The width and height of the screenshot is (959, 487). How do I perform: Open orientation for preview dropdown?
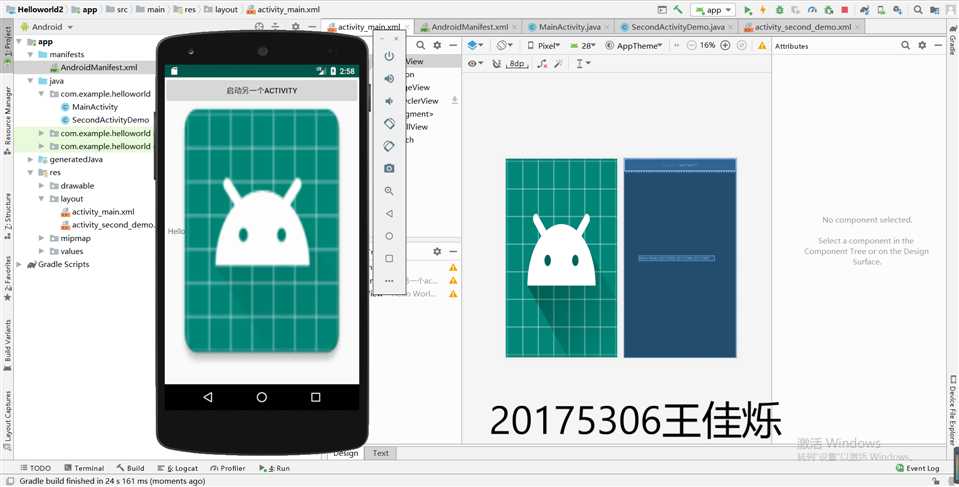pos(504,45)
